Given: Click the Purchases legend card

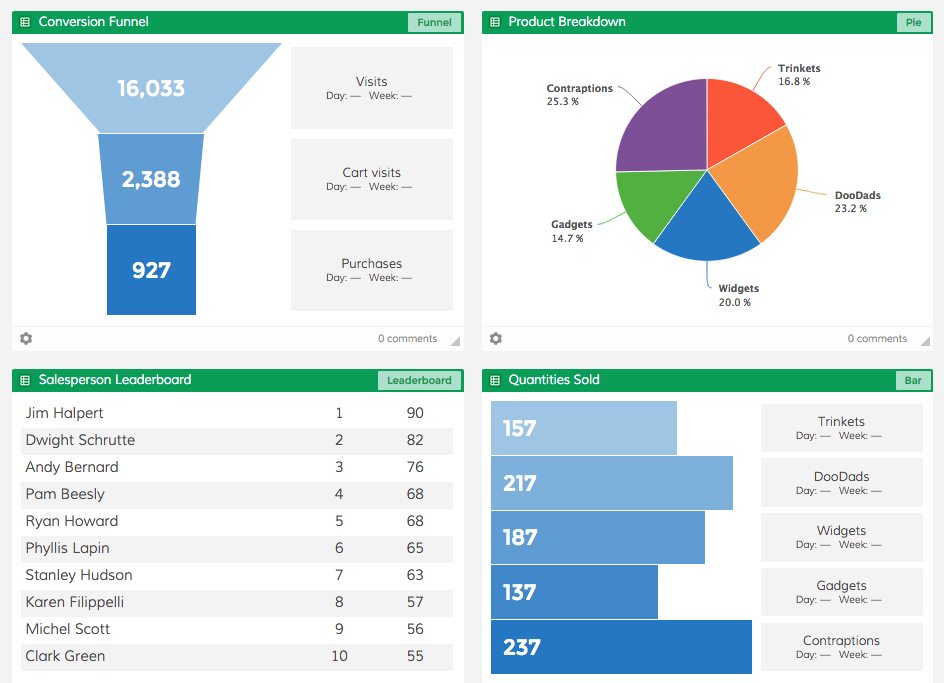Looking at the screenshot, I should [x=372, y=270].
